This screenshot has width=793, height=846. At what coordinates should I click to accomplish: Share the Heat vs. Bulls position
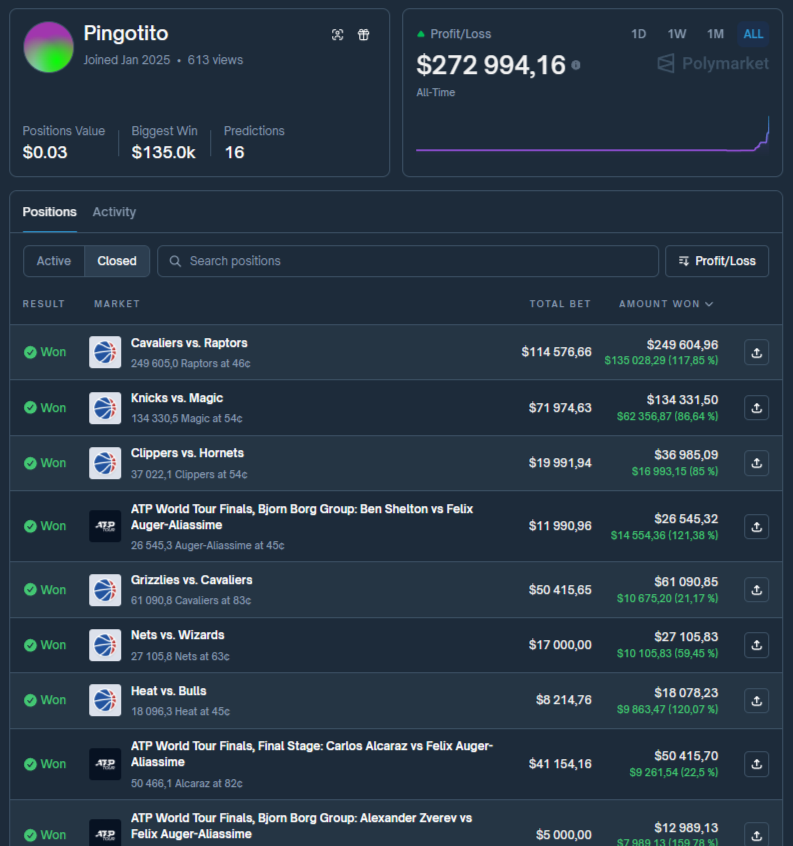(756, 700)
